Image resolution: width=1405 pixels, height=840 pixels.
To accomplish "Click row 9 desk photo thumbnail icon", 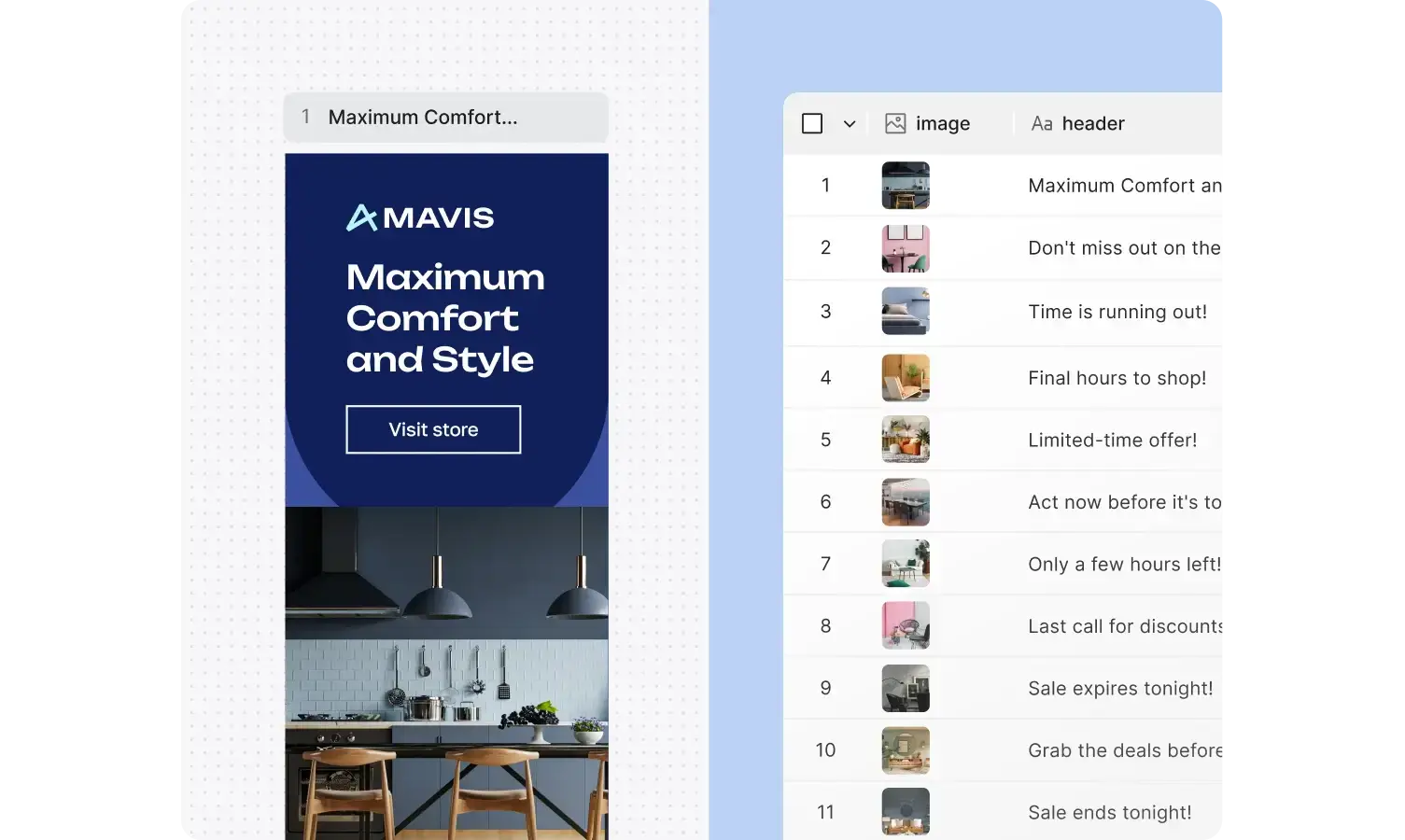I will click(x=905, y=688).
